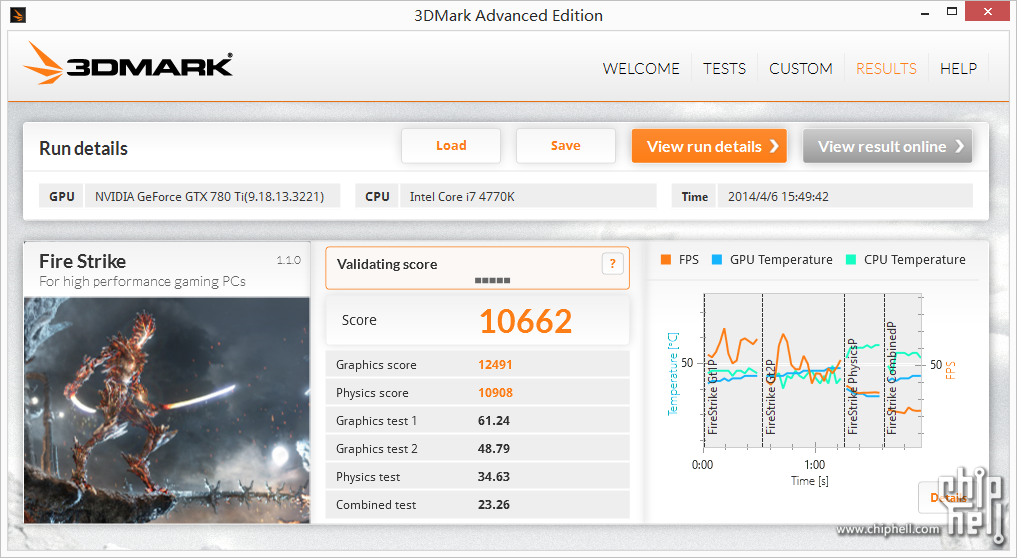Open the WELCOME tab
Image resolution: width=1017 pixels, height=558 pixels.
(x=641, y=69)
